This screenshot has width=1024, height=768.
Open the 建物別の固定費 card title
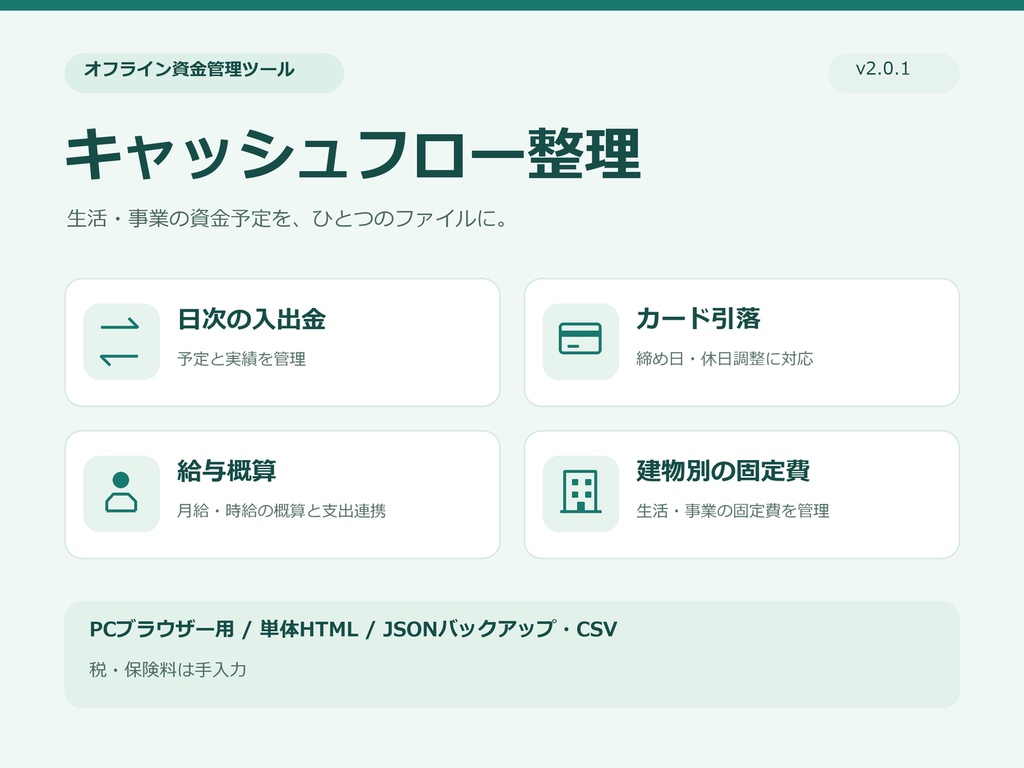pyautogui.click(x=723, y=471)
